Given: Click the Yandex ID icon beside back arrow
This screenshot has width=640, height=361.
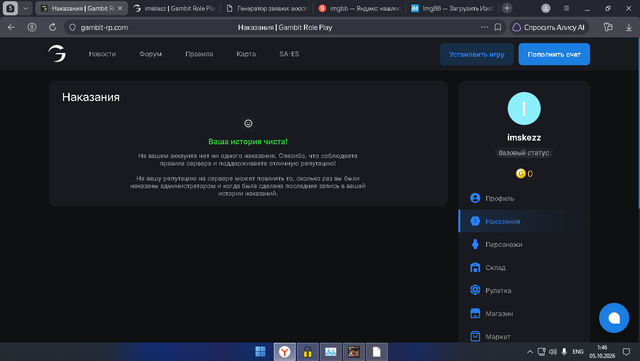Looking at the screenshot, I should 32,27.
